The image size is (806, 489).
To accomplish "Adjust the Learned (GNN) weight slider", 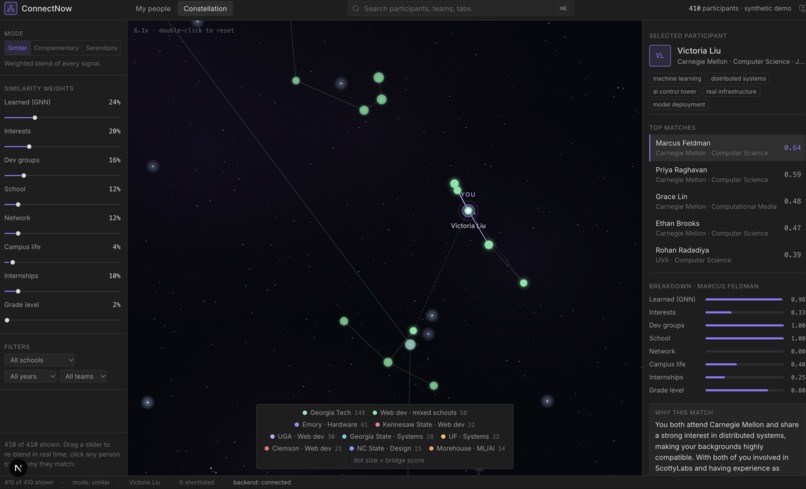I will [62, 118].
